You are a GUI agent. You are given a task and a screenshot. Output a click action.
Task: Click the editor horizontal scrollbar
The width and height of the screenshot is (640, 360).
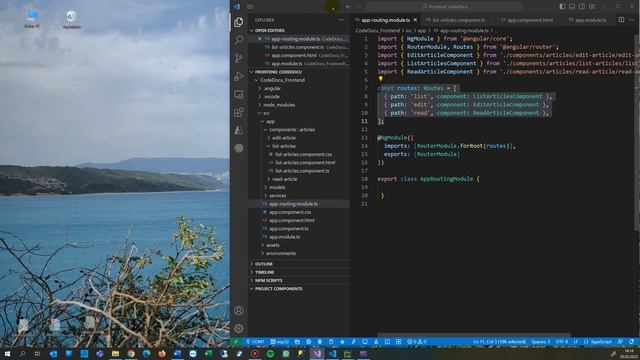(473, 335)
